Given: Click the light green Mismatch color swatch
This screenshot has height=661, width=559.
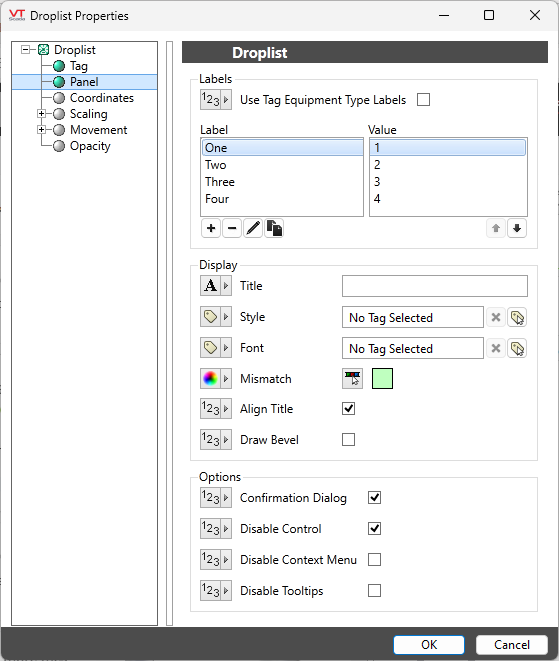Looking at the screenshot, I should click(x=382, y=379).
